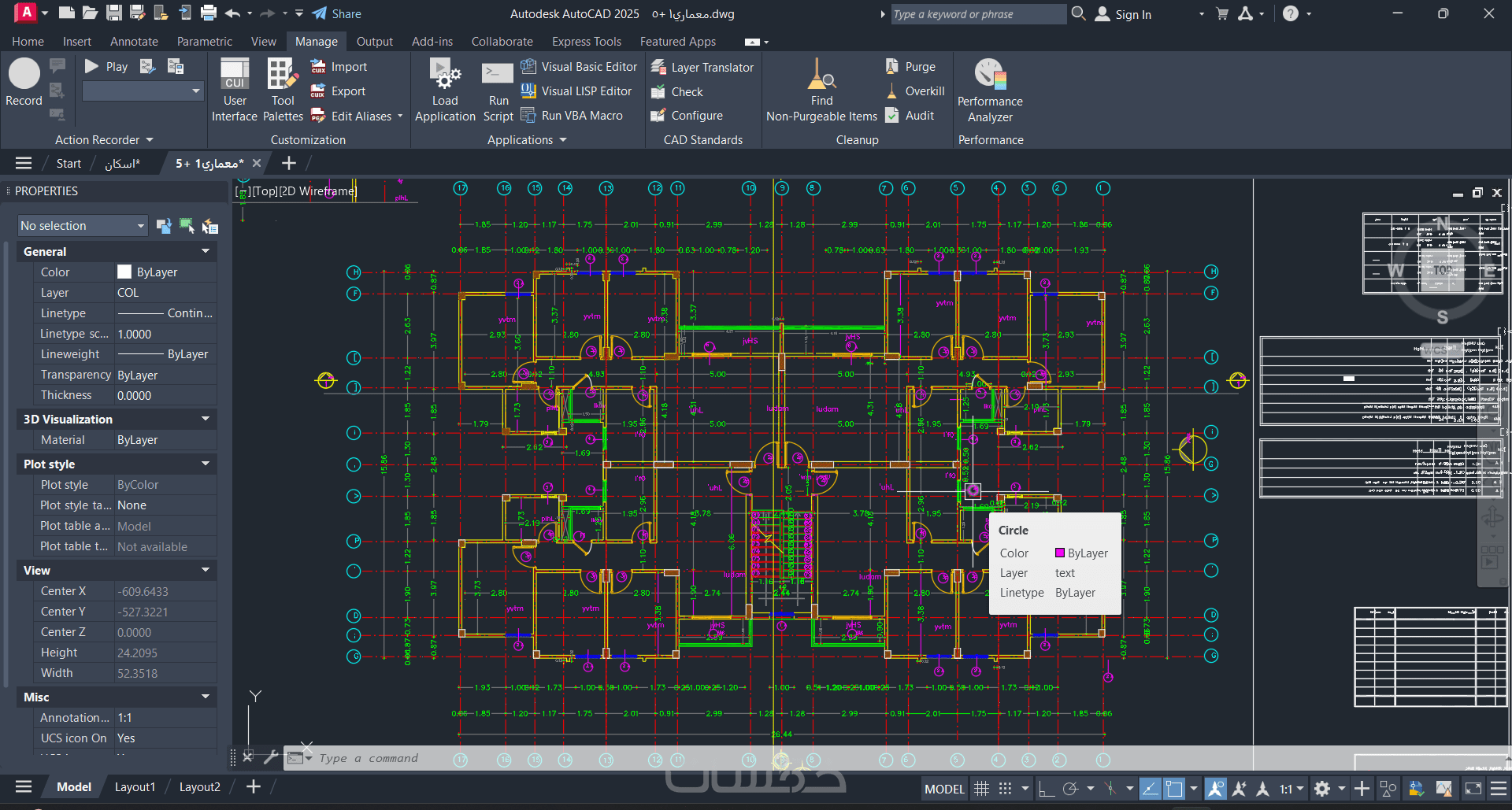
Task: Toggle snap mode in status bar
Action: click(x=1005, y=788)
